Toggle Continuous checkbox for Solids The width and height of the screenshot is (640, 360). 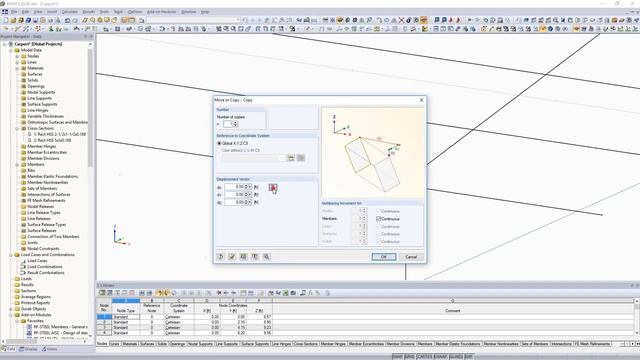(378, 242)
